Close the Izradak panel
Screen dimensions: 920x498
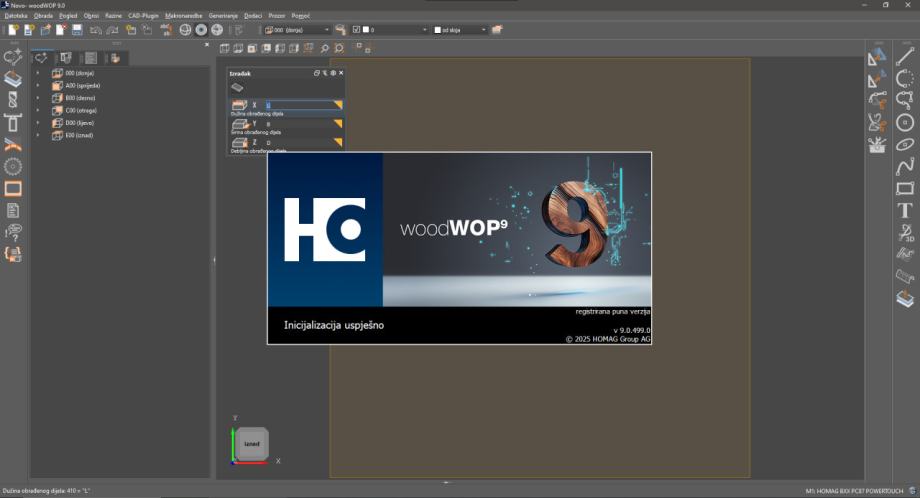point(341,73)
